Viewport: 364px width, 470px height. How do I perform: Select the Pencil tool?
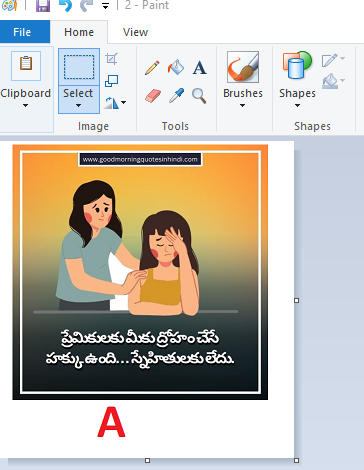point(152,68)
